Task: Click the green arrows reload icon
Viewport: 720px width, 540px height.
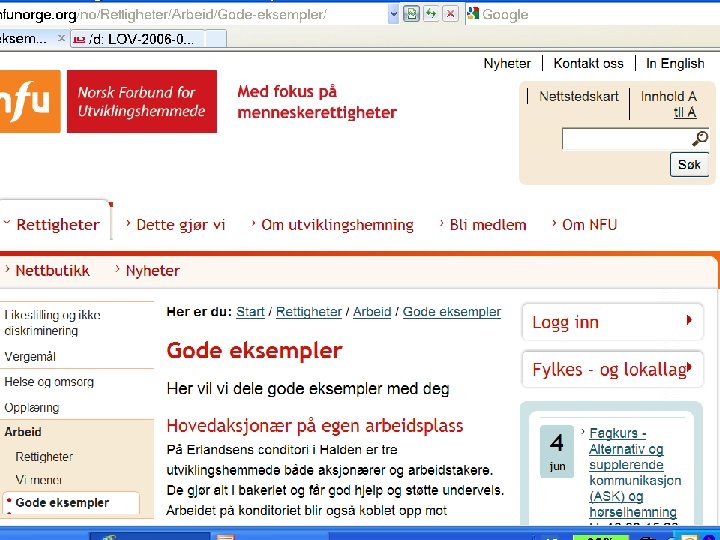Action: tap(431, 14)
